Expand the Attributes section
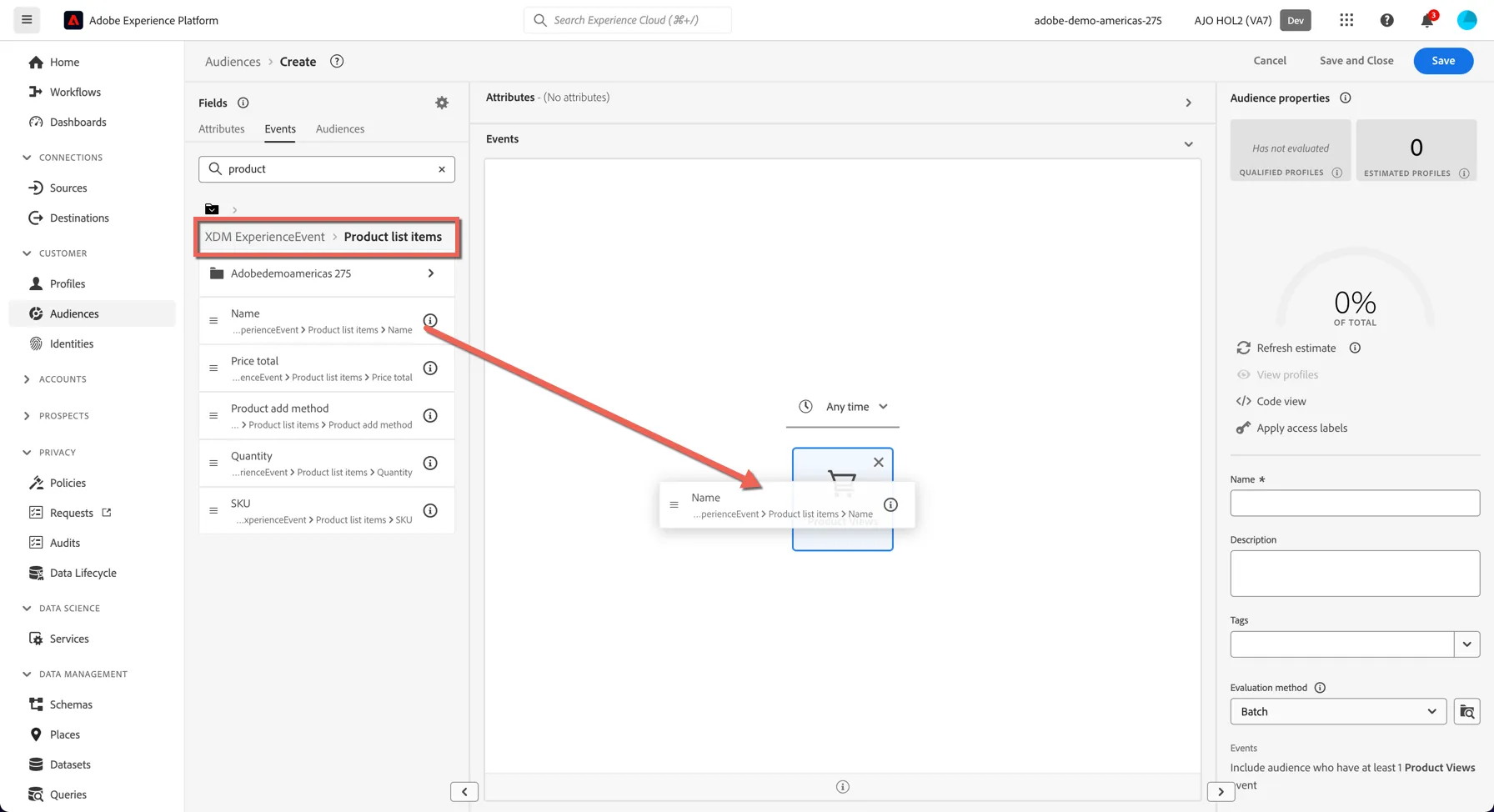This screenshot has width=1494, height=812. (1188, 103)
